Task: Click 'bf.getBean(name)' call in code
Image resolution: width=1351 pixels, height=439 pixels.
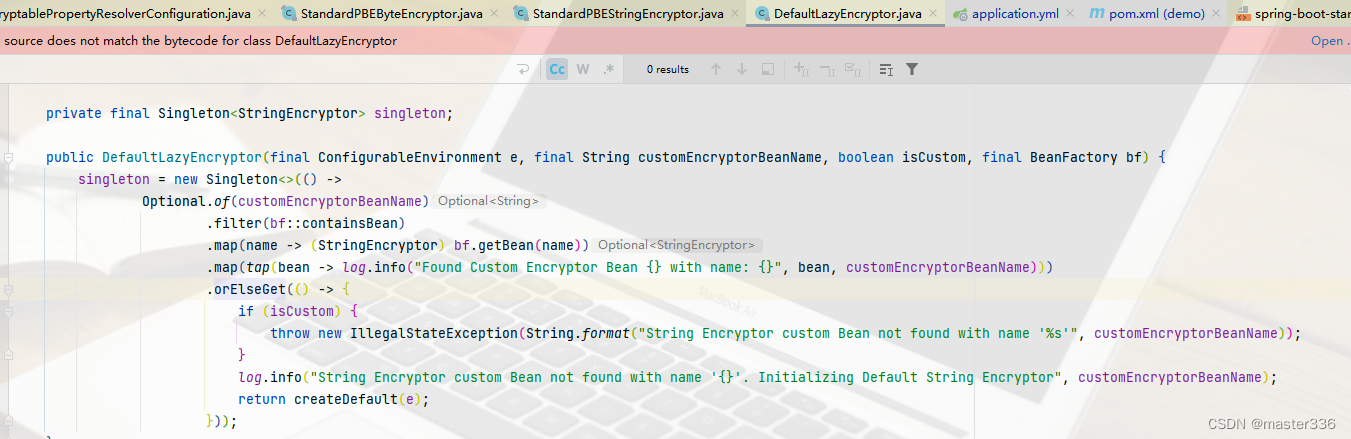Action: pos(517,245)
